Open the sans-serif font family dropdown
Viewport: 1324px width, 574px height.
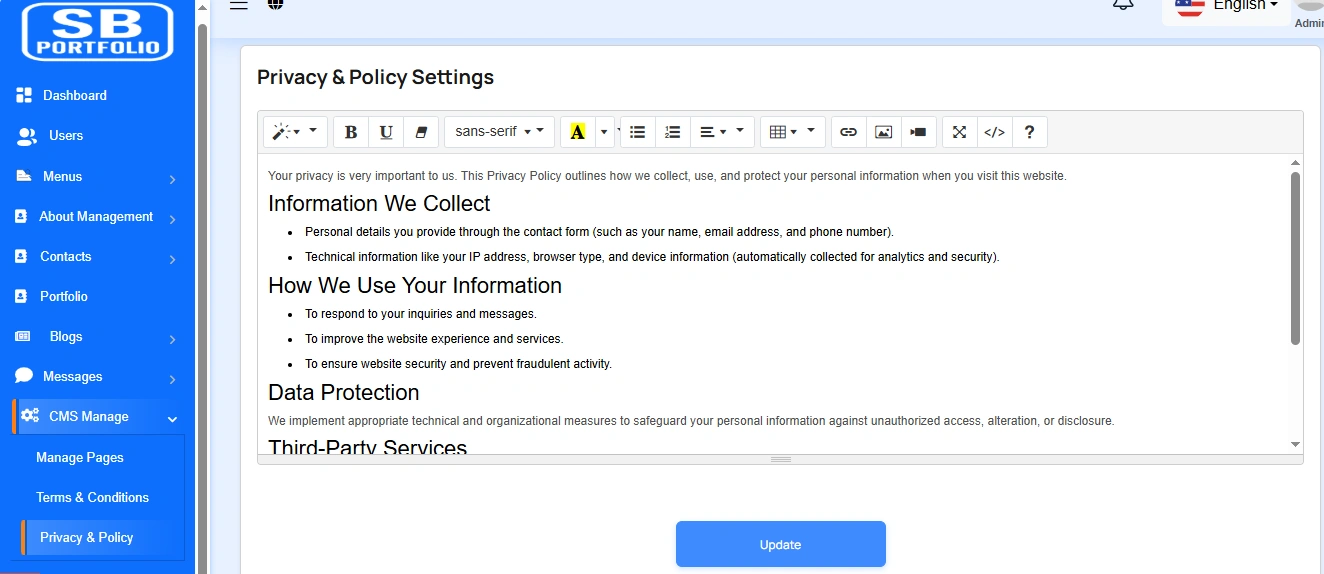point(499,132)
